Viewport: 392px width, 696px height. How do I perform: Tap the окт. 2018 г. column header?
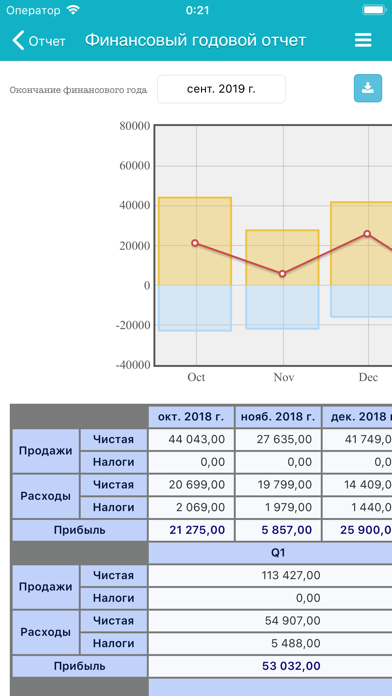pos(191,417)
